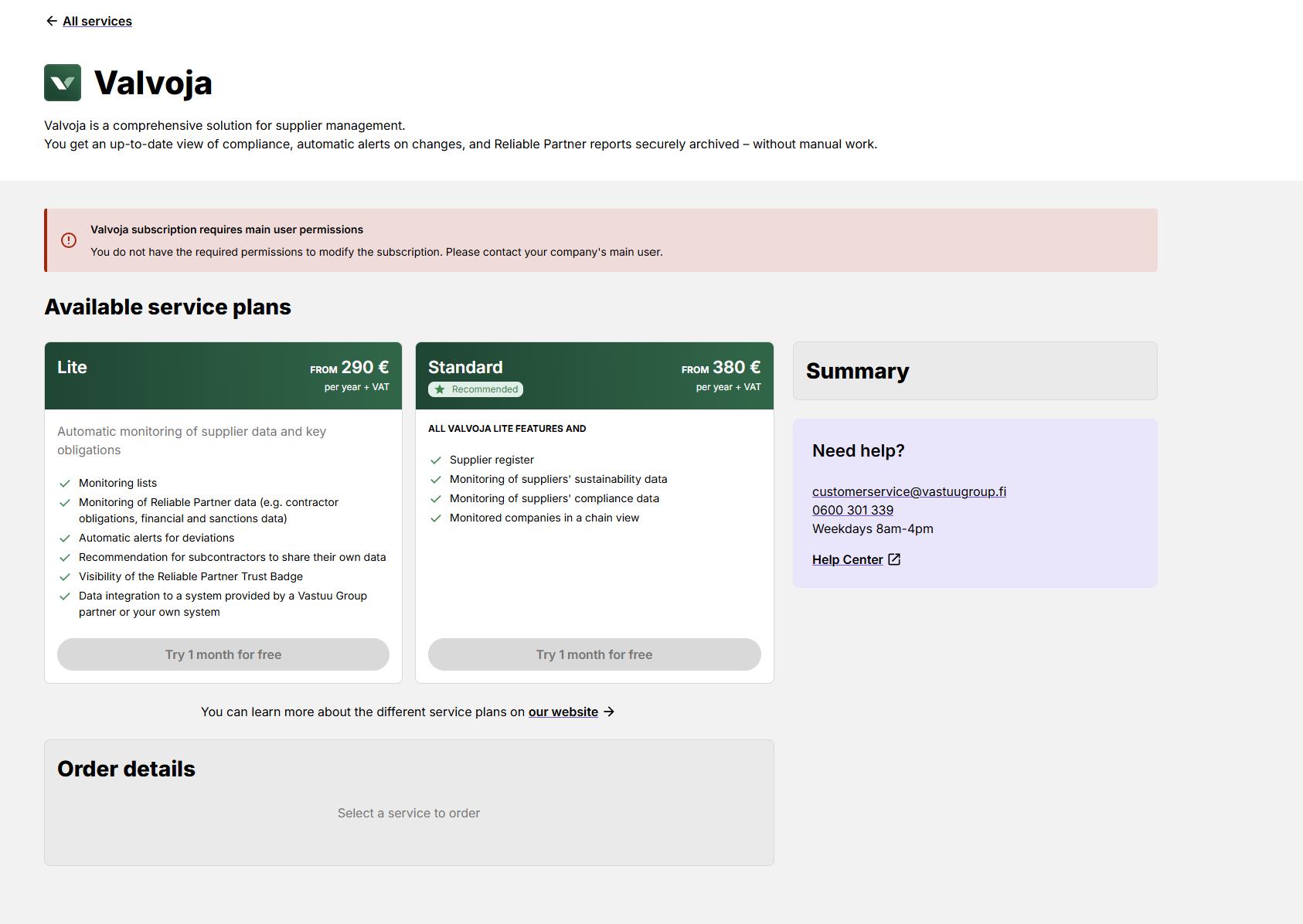Click the arrow icon after our website
This screenshot has height=924, width=1303.
[x=609, y=712]
